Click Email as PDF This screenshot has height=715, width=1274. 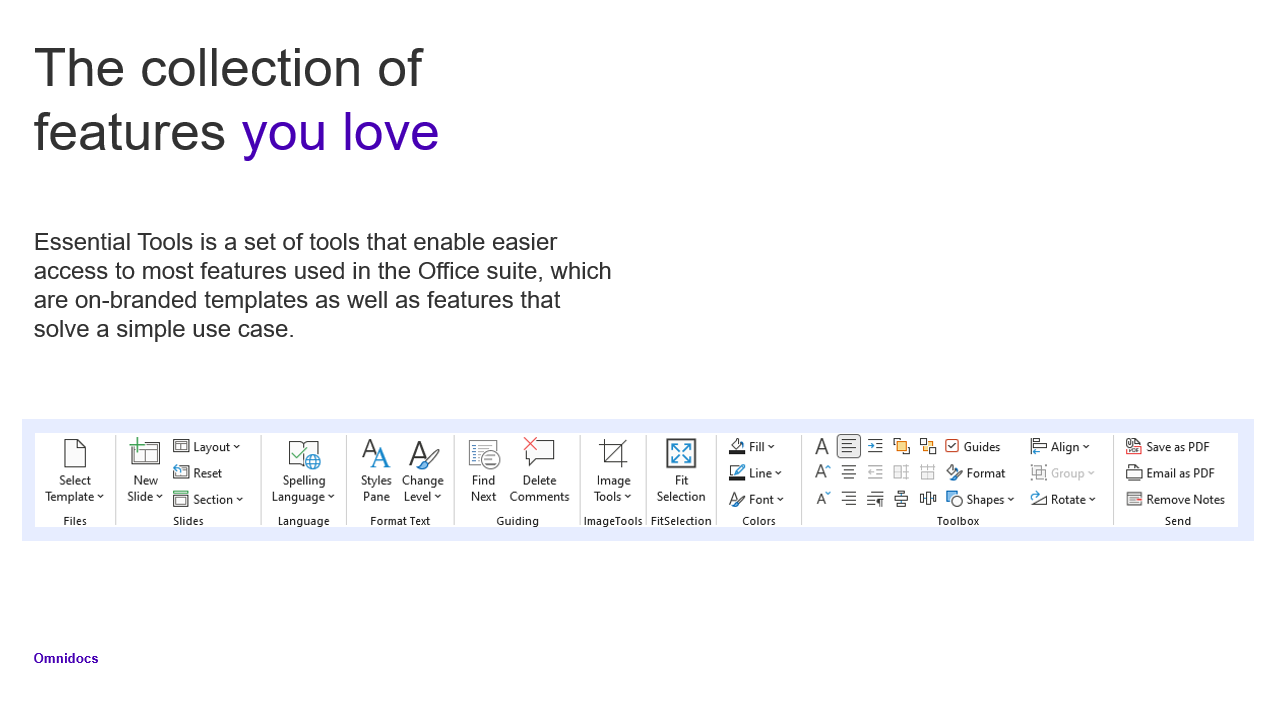(1170, 473)
